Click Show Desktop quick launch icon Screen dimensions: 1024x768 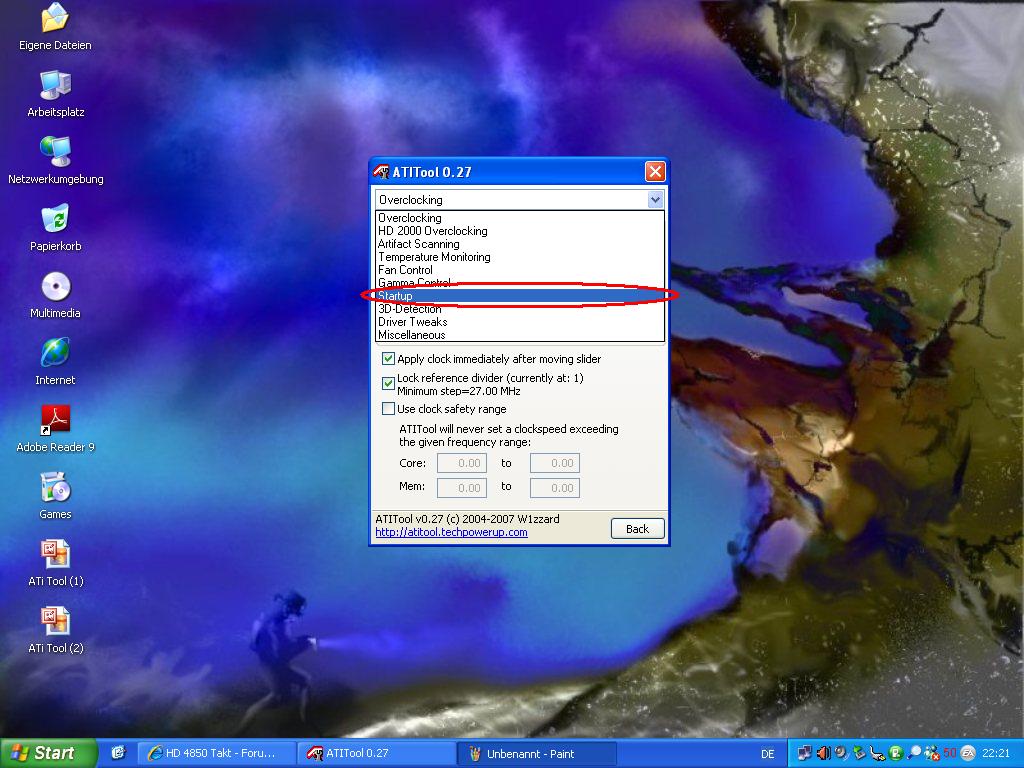pyautogui.click(x=118, y=753)
